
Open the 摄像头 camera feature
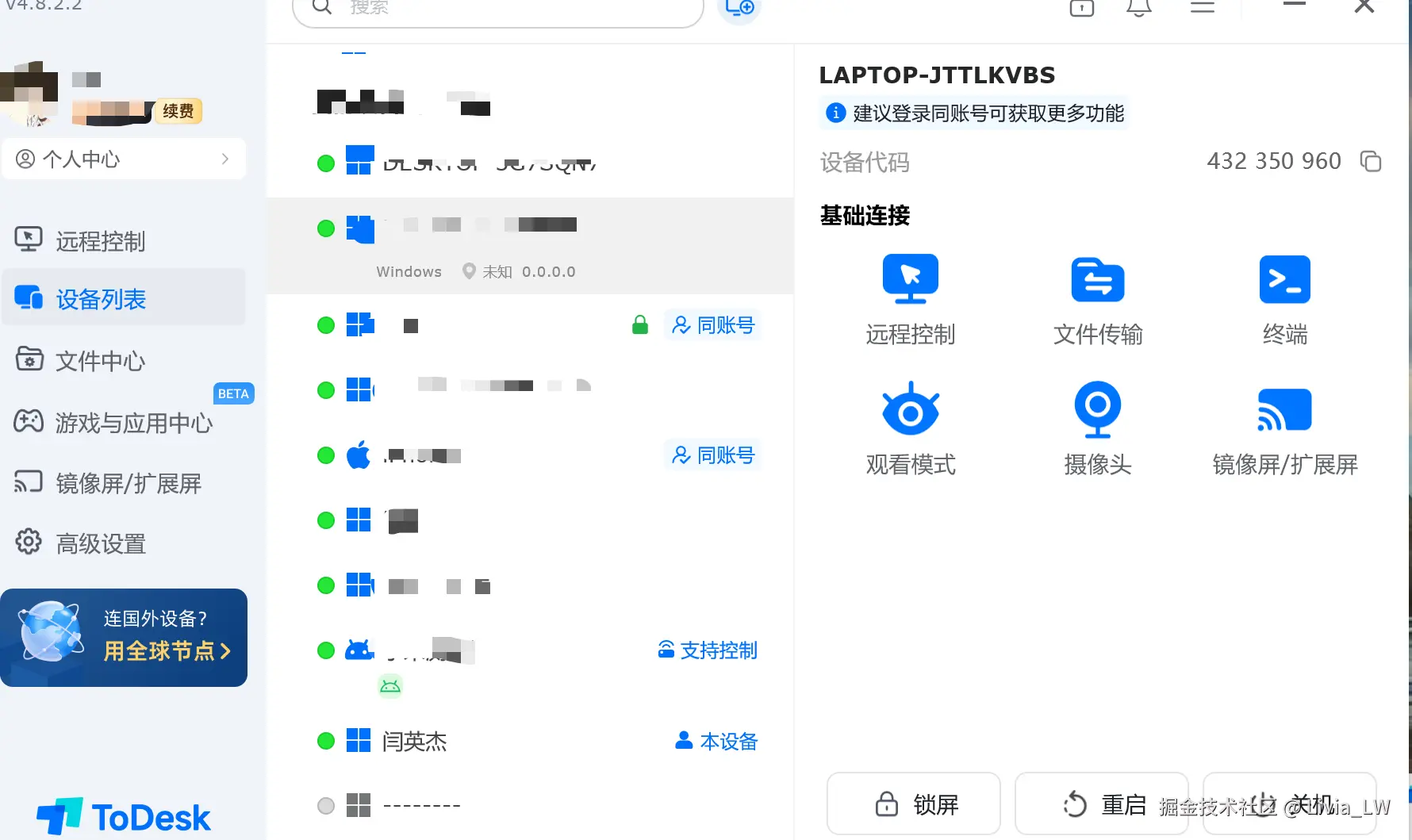tap(1098, 429)
